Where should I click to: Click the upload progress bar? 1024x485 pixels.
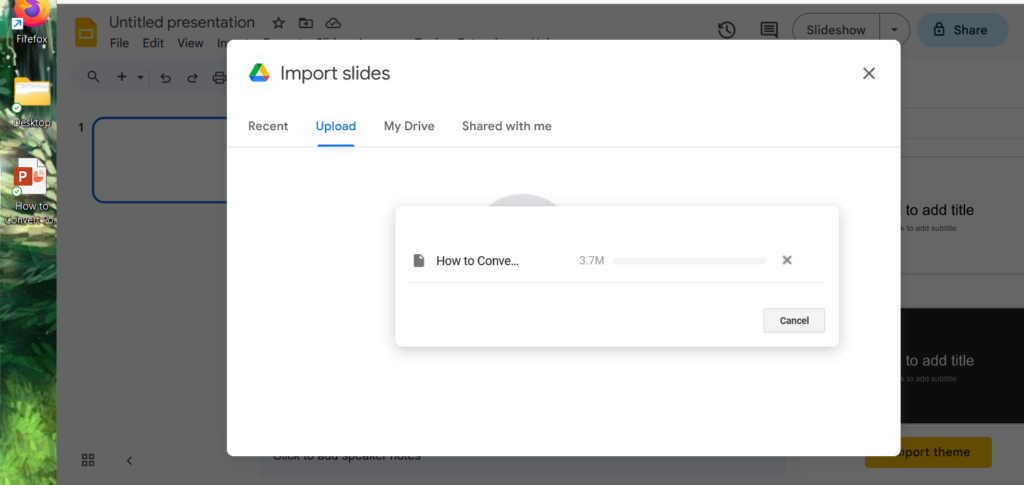[689, 260]
